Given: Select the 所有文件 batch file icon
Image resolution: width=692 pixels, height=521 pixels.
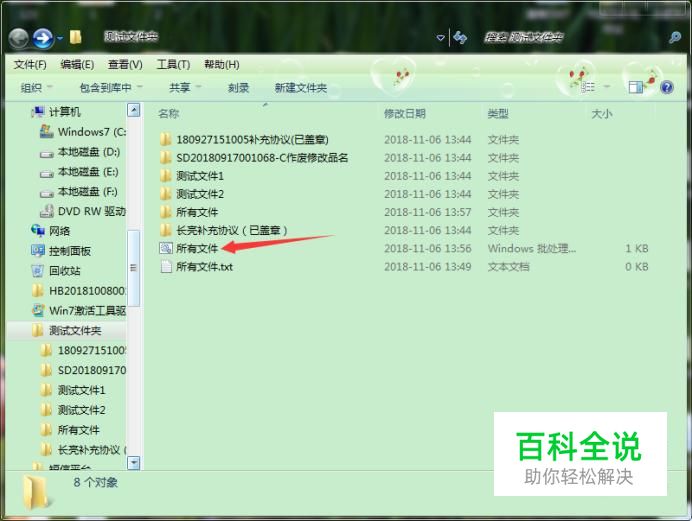Looking at the screenshot, I should point(166,248).
